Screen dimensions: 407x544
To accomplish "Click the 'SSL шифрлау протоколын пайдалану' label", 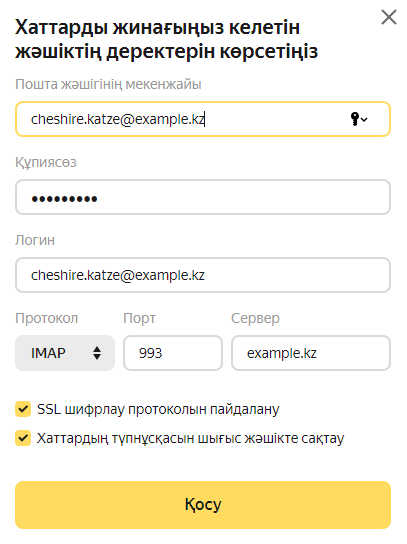I will (158, 409).
